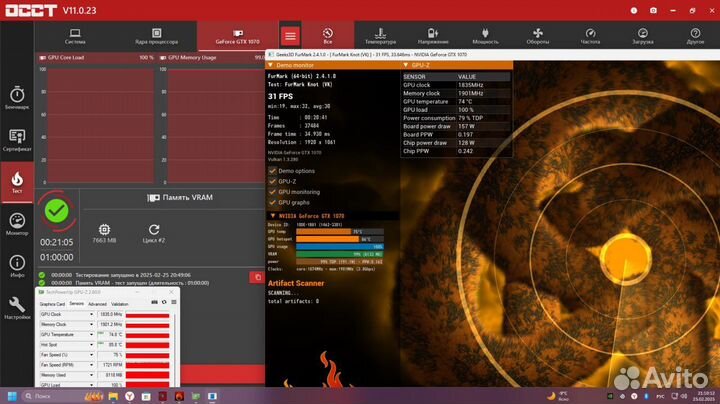Take a screenshot with OCCT camera icon
The height and width of the screenshot is (404, 720).
(x=653, y=10)
